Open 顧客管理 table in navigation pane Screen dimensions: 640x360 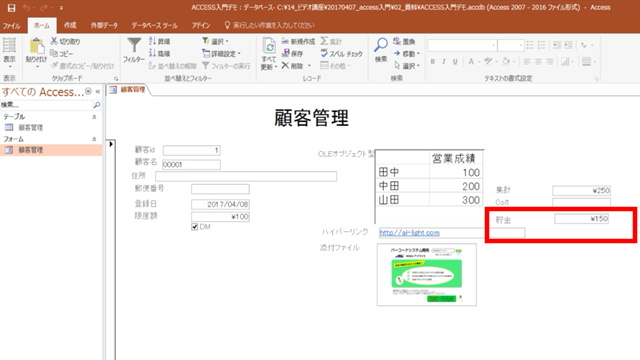point(51,128)
